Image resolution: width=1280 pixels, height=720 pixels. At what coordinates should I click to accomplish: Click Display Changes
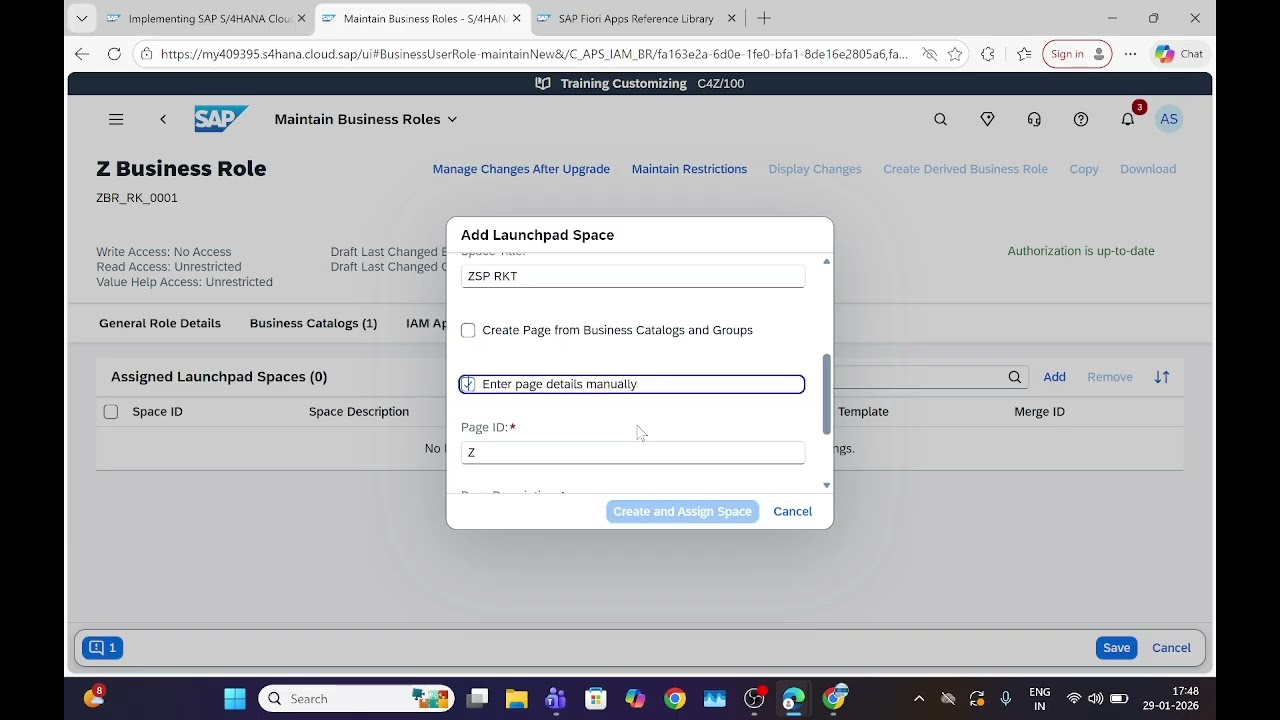[815, 169]
